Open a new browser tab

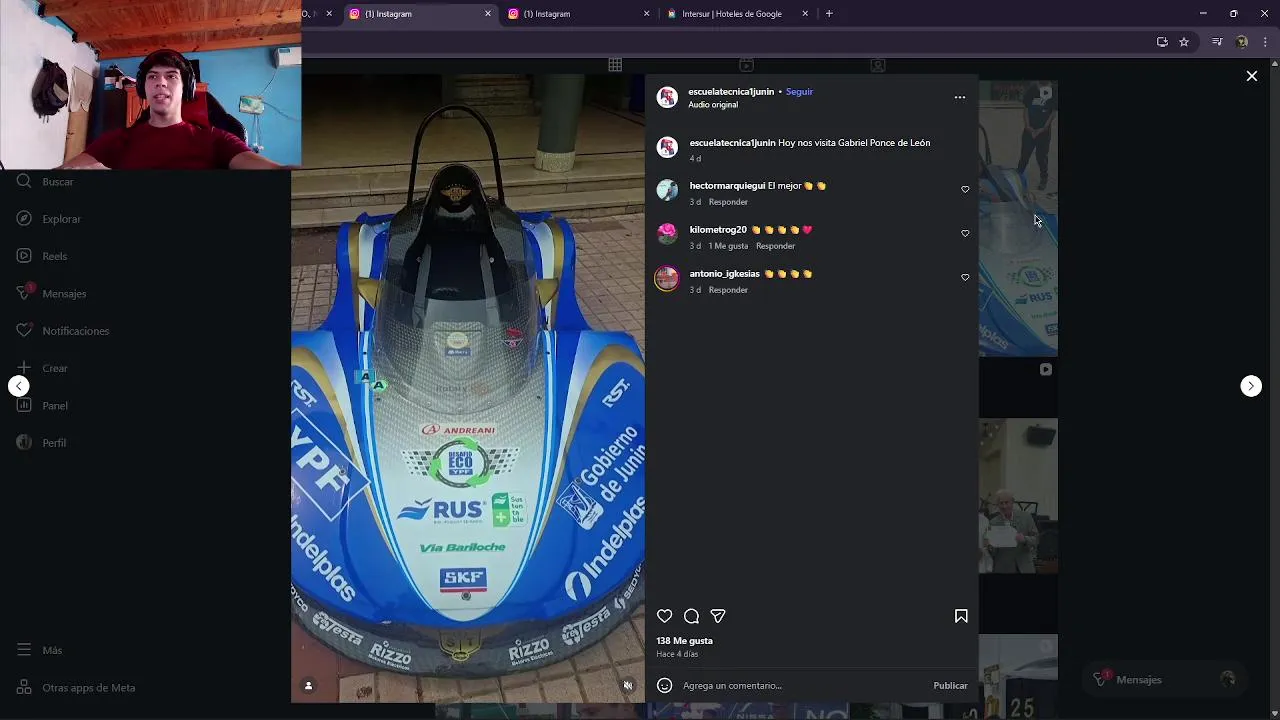click(x=829, y=14)
